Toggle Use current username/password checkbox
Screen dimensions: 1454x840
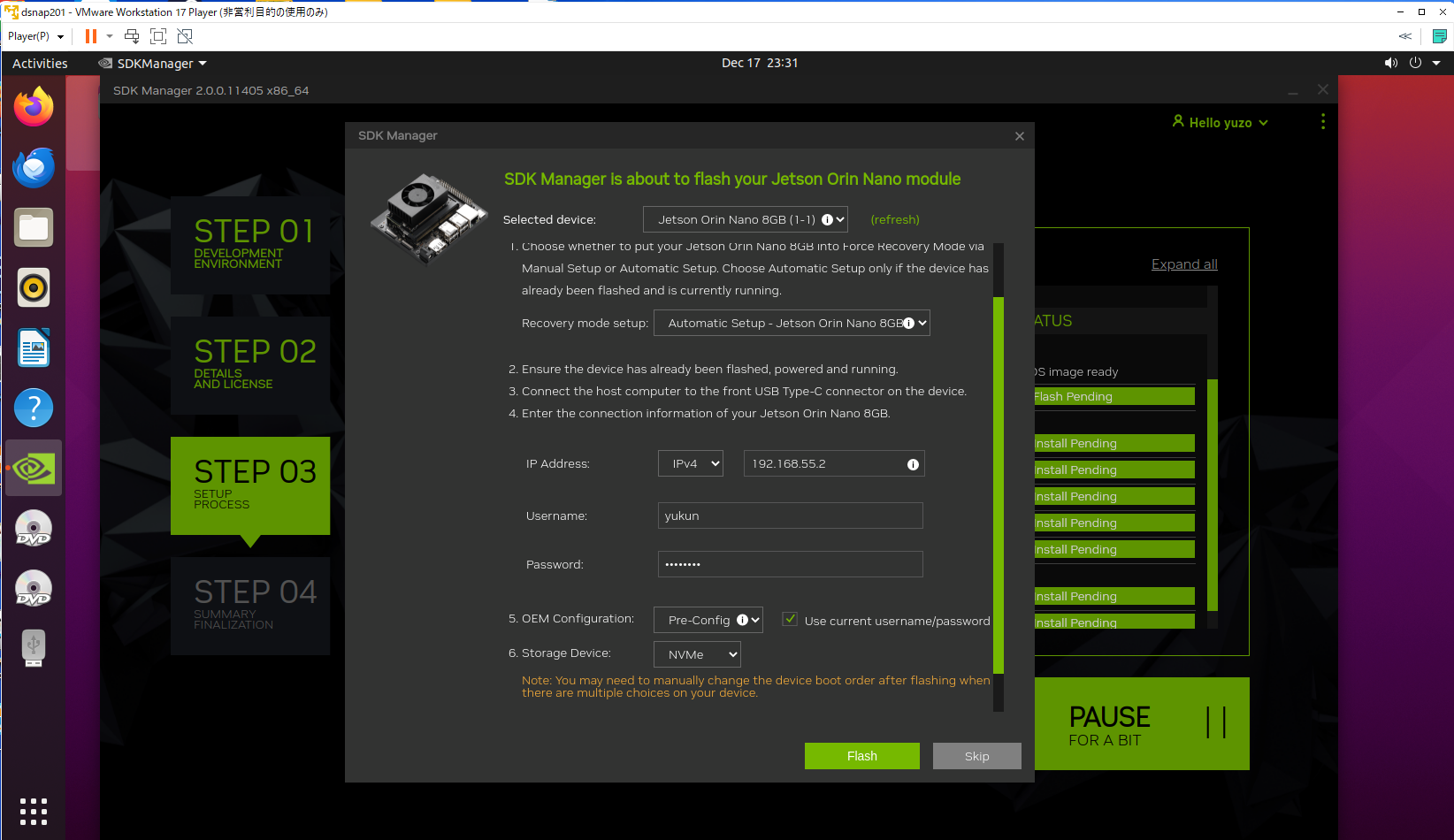point(791,619)
